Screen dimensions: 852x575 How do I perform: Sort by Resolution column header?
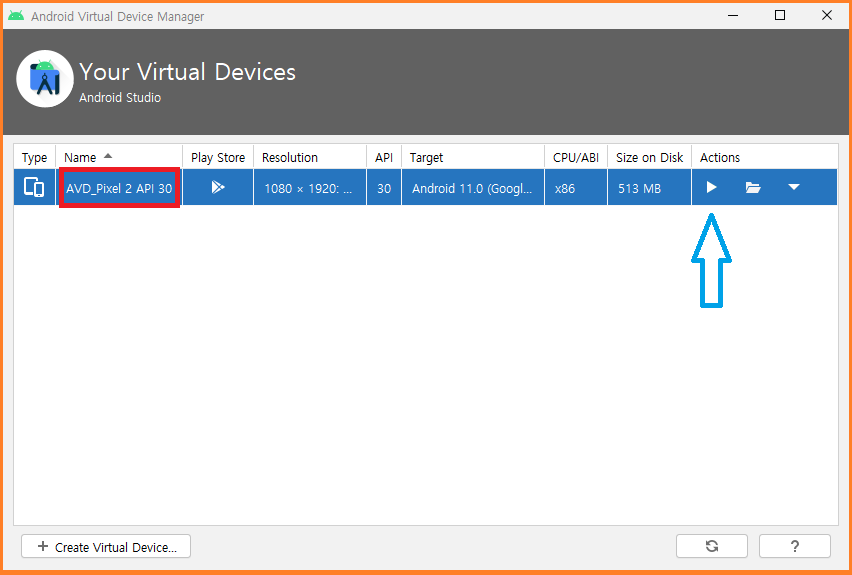pyautogui.click(x=310, y=157)
